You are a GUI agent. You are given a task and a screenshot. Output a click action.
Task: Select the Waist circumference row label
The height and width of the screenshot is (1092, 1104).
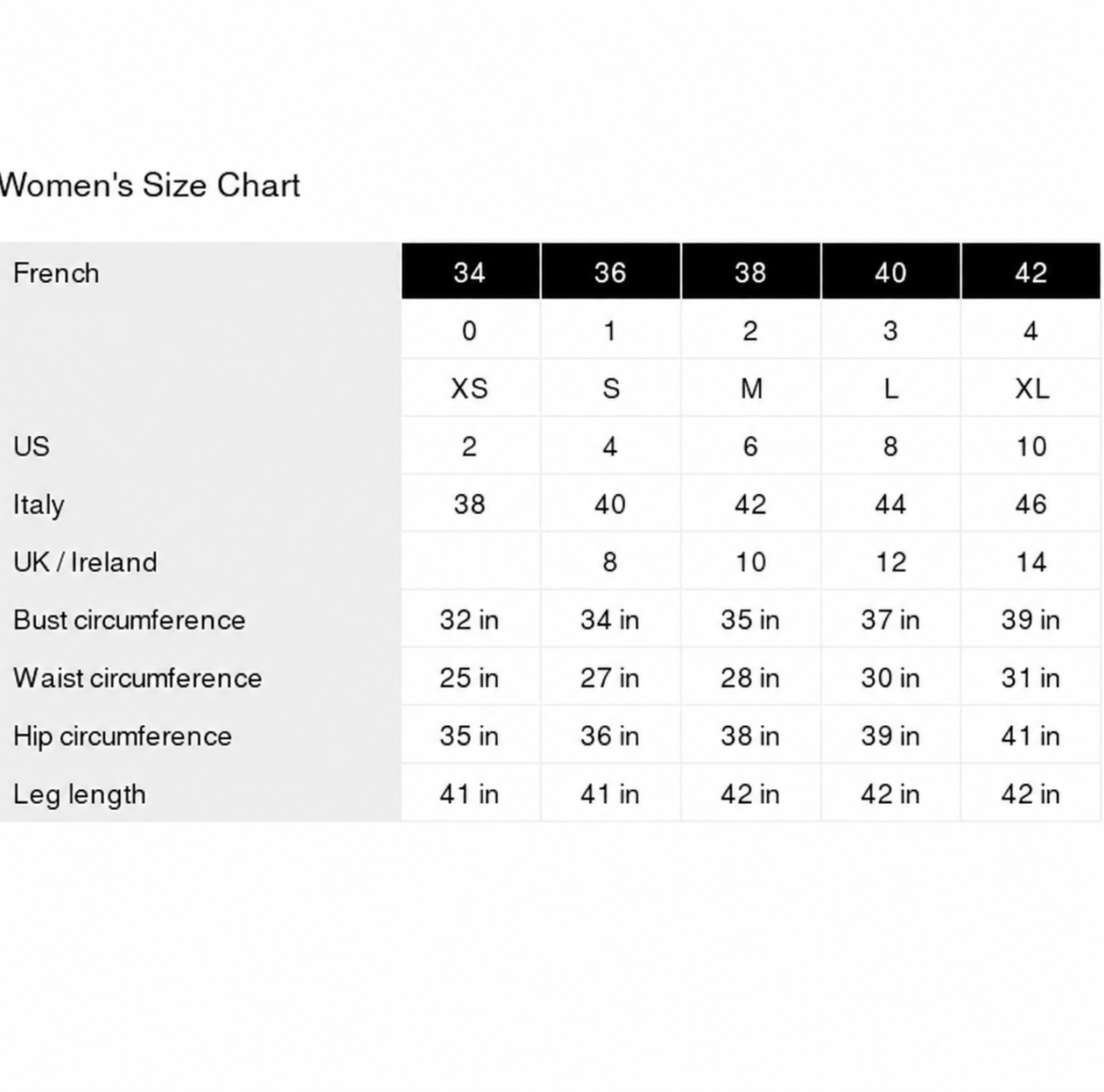(137, 678)
